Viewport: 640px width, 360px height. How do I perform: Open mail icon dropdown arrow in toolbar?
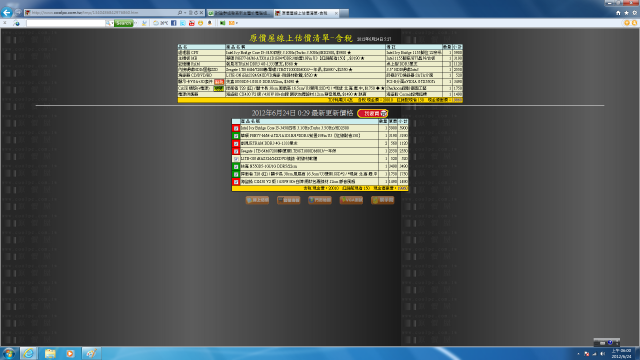coord(237,23)
